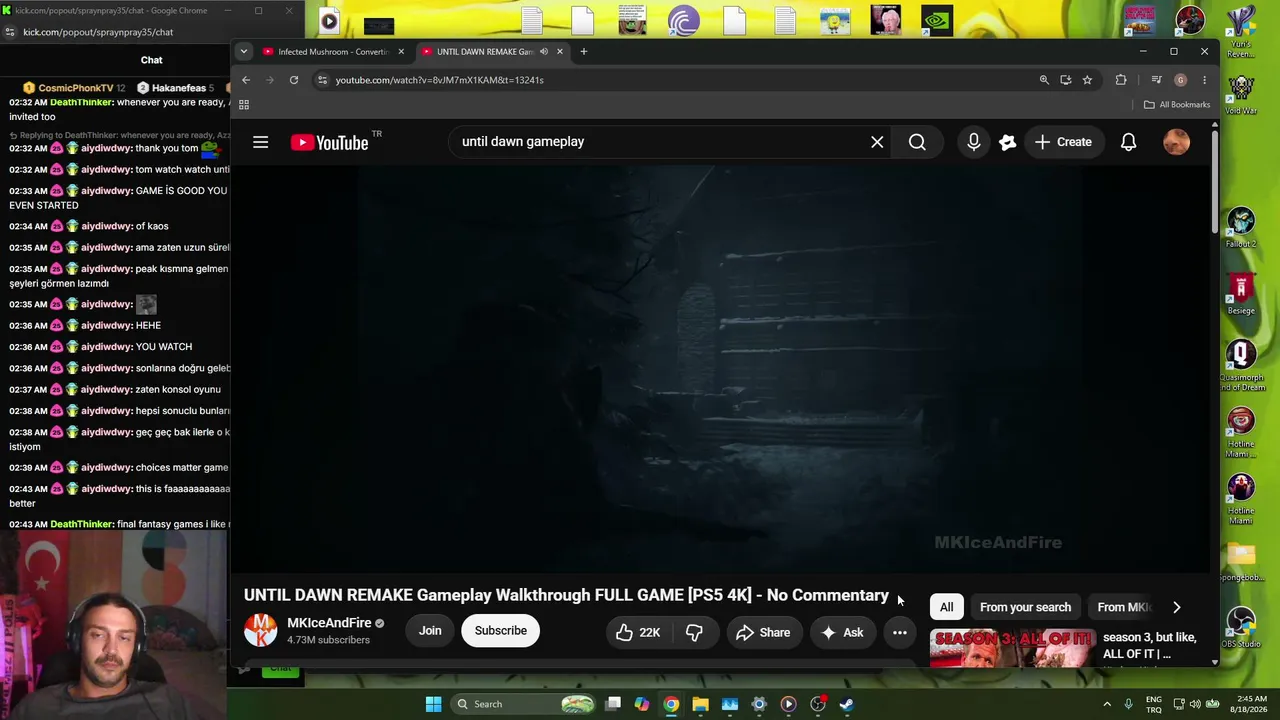Reload the YouTube page
Screen dimensions: 1280x720
[294, 80]
